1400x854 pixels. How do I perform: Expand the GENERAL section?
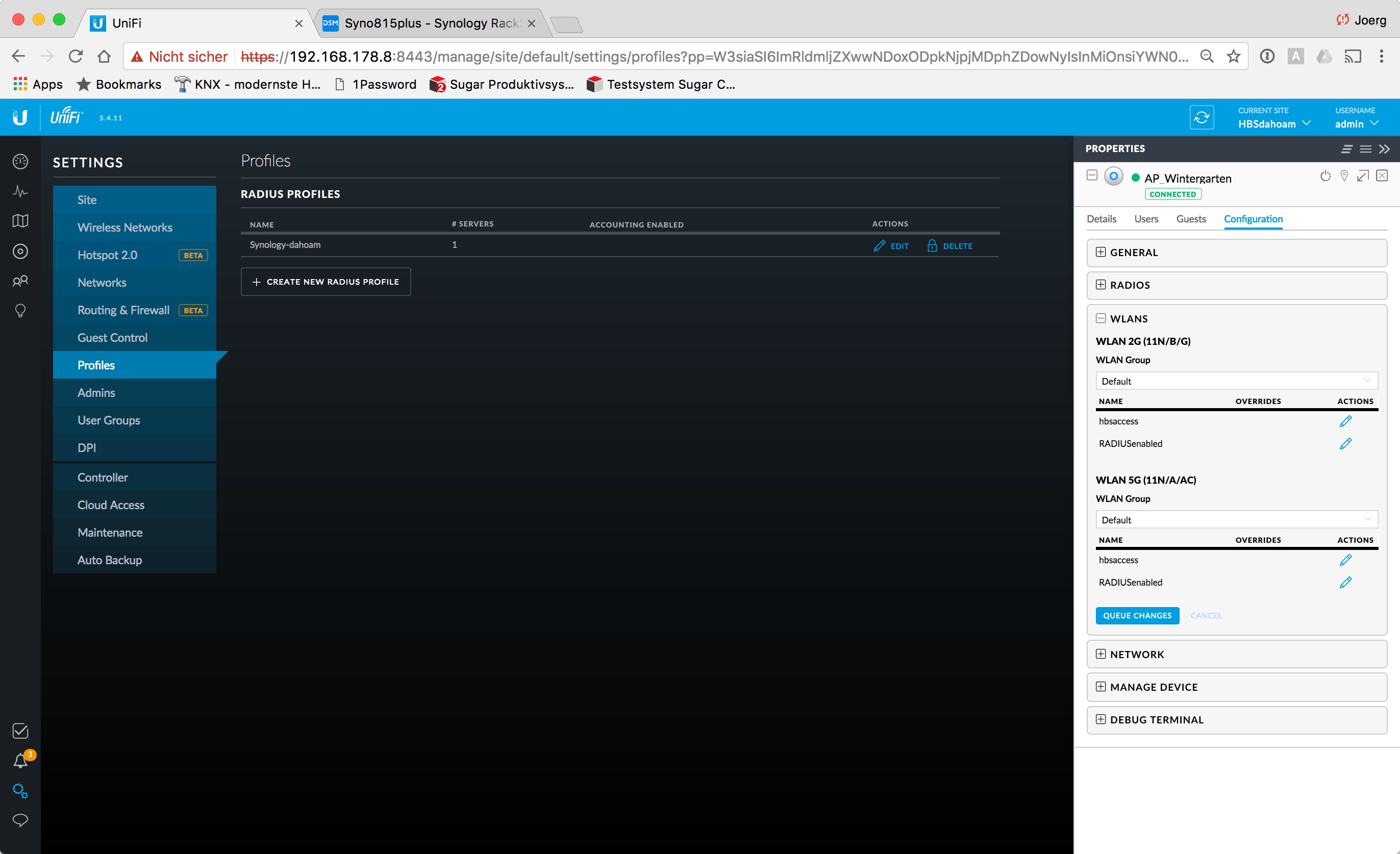(1101, 253)
